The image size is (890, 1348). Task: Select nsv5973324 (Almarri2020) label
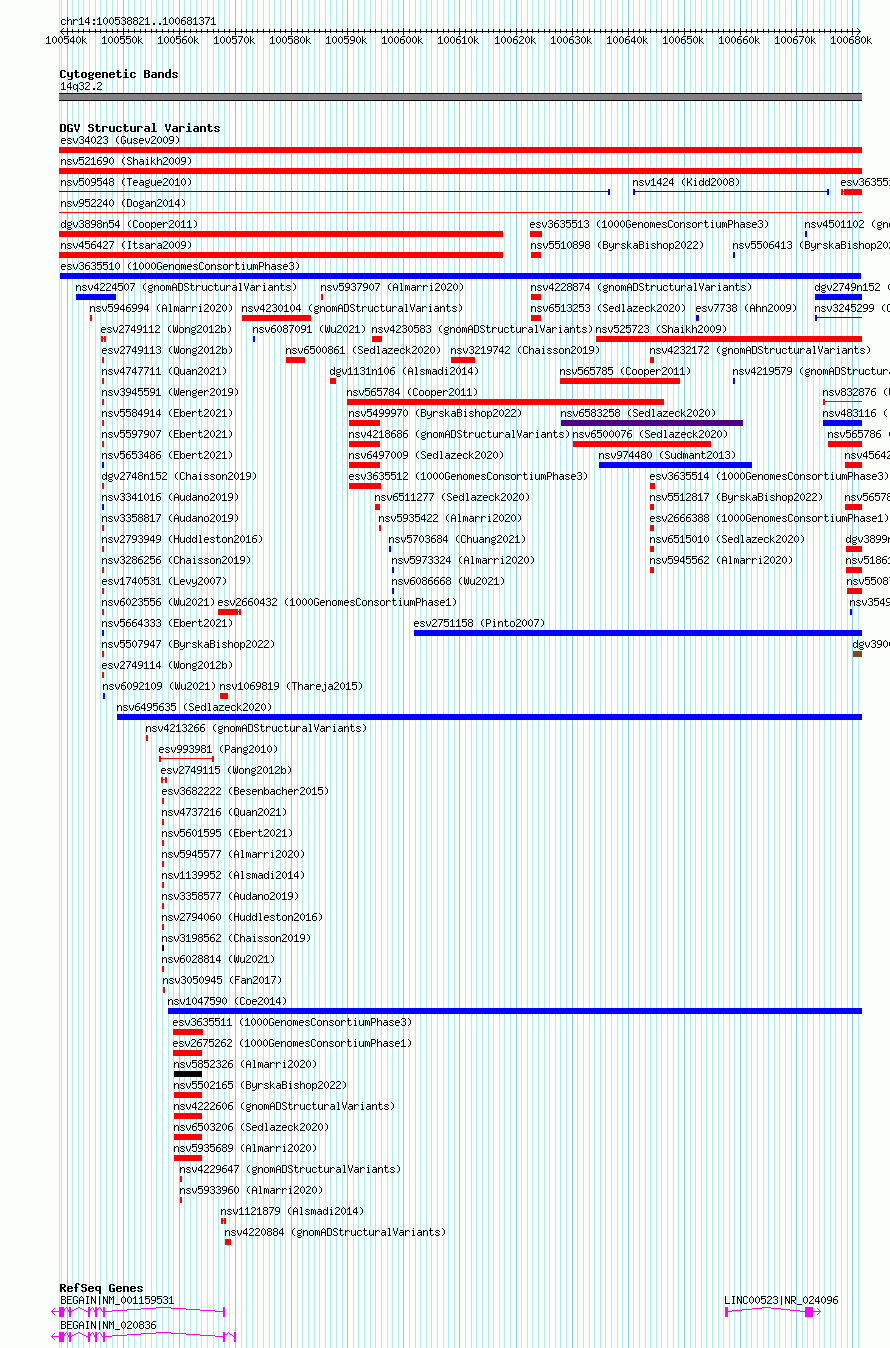click(463, 560)
